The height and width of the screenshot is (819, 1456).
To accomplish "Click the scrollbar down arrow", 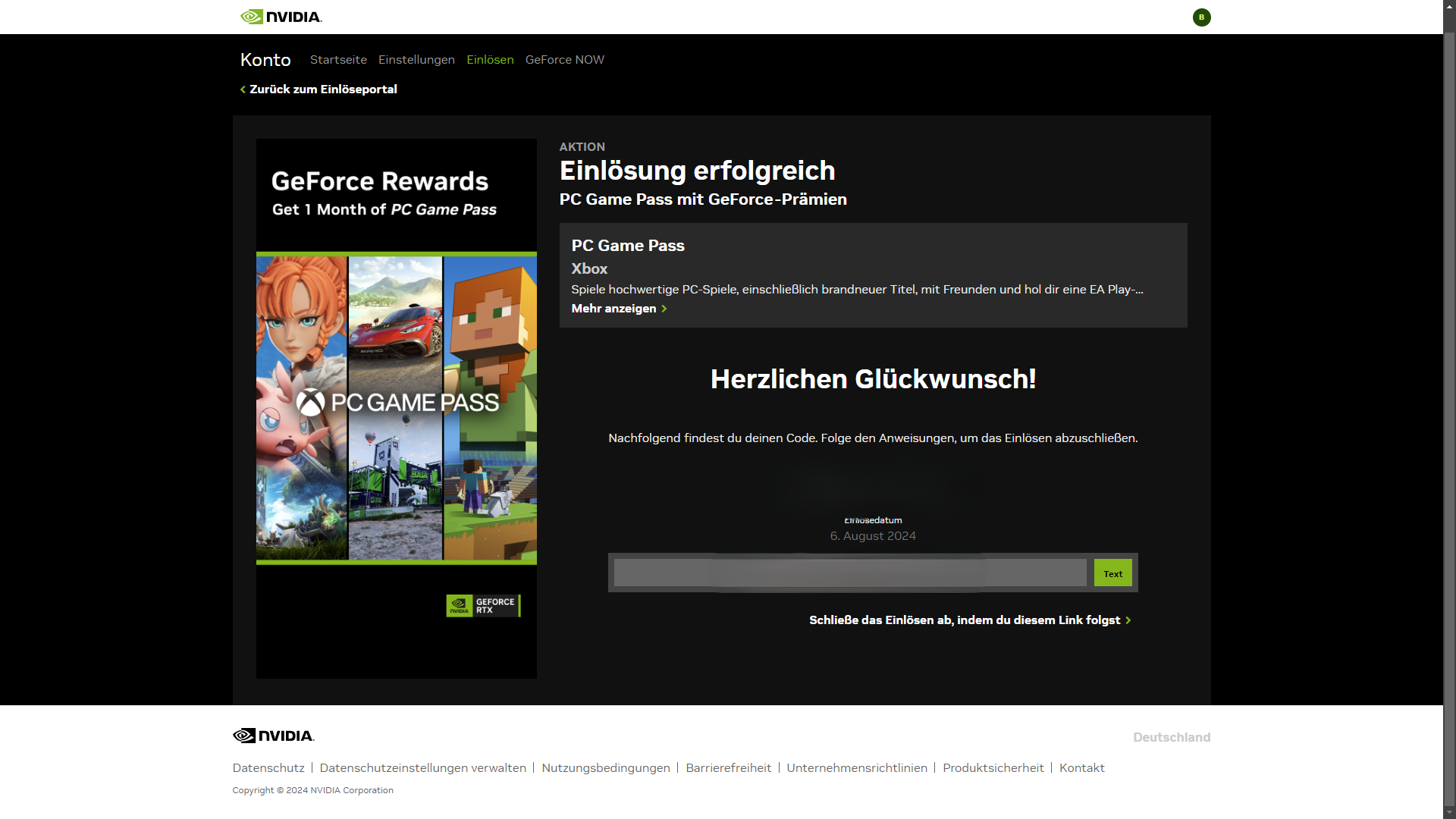I will click(x=1449, y=813).
